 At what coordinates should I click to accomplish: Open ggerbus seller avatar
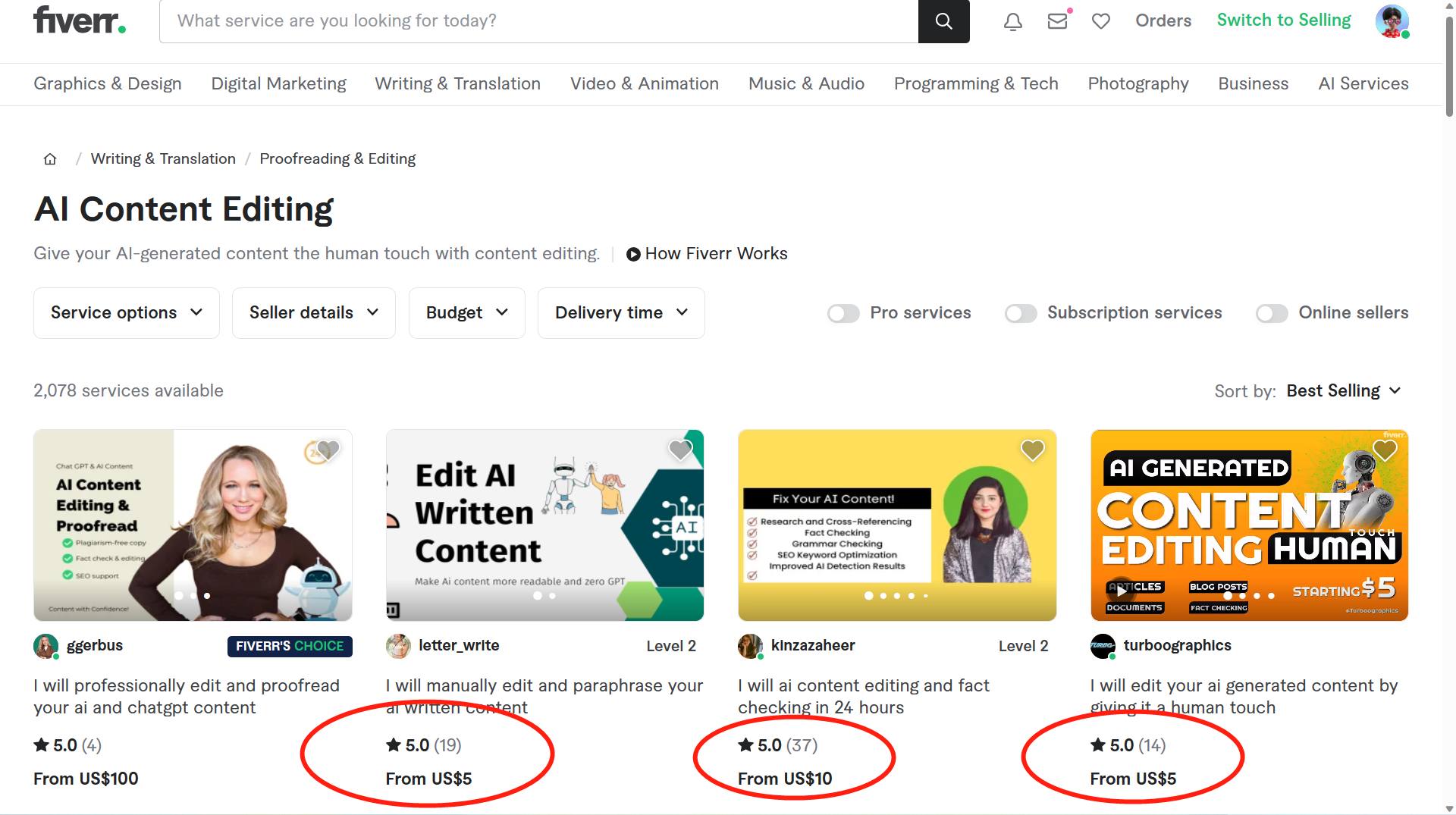tap(46, 646)
